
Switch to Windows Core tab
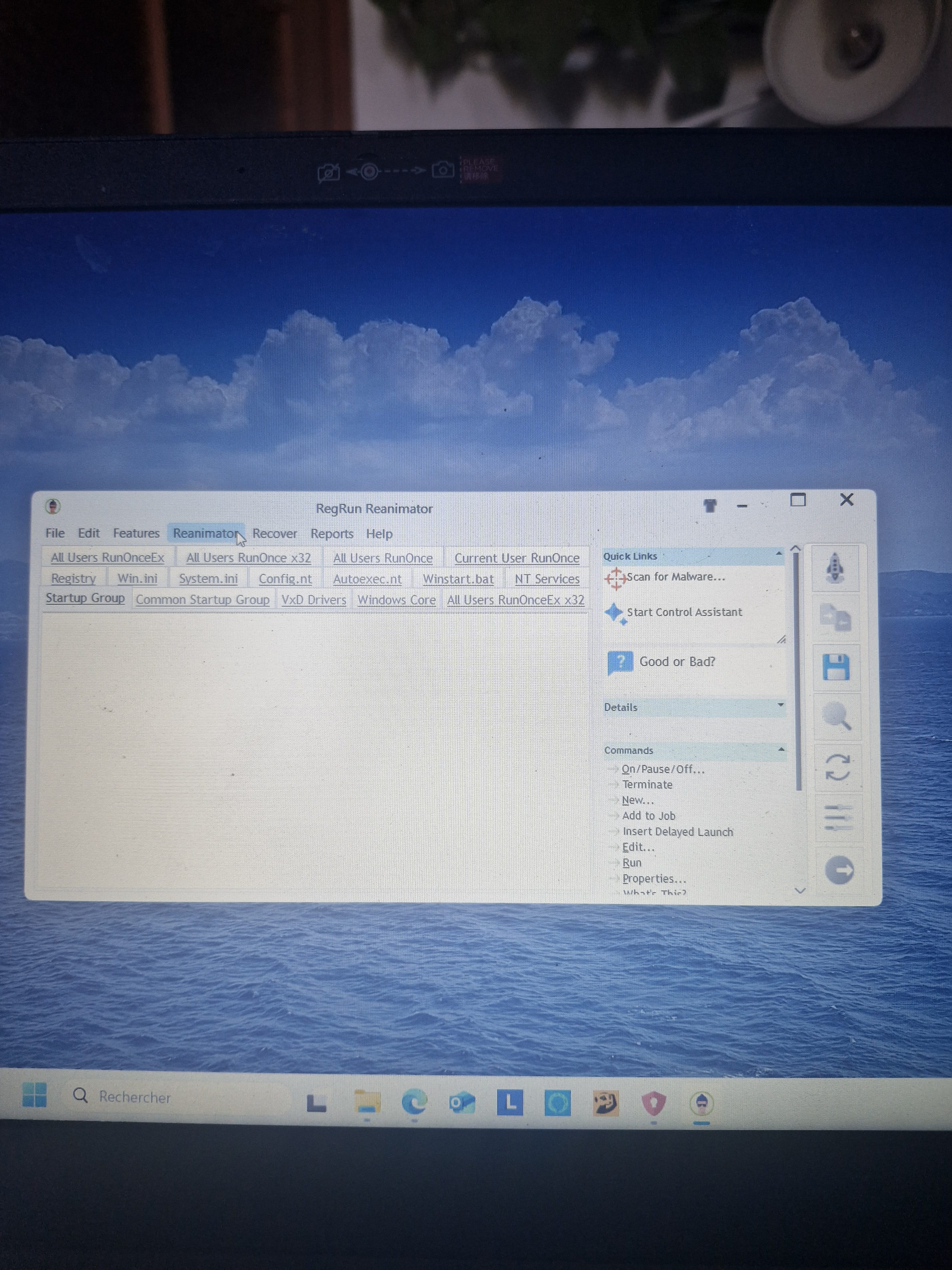[x=397, y=600]
